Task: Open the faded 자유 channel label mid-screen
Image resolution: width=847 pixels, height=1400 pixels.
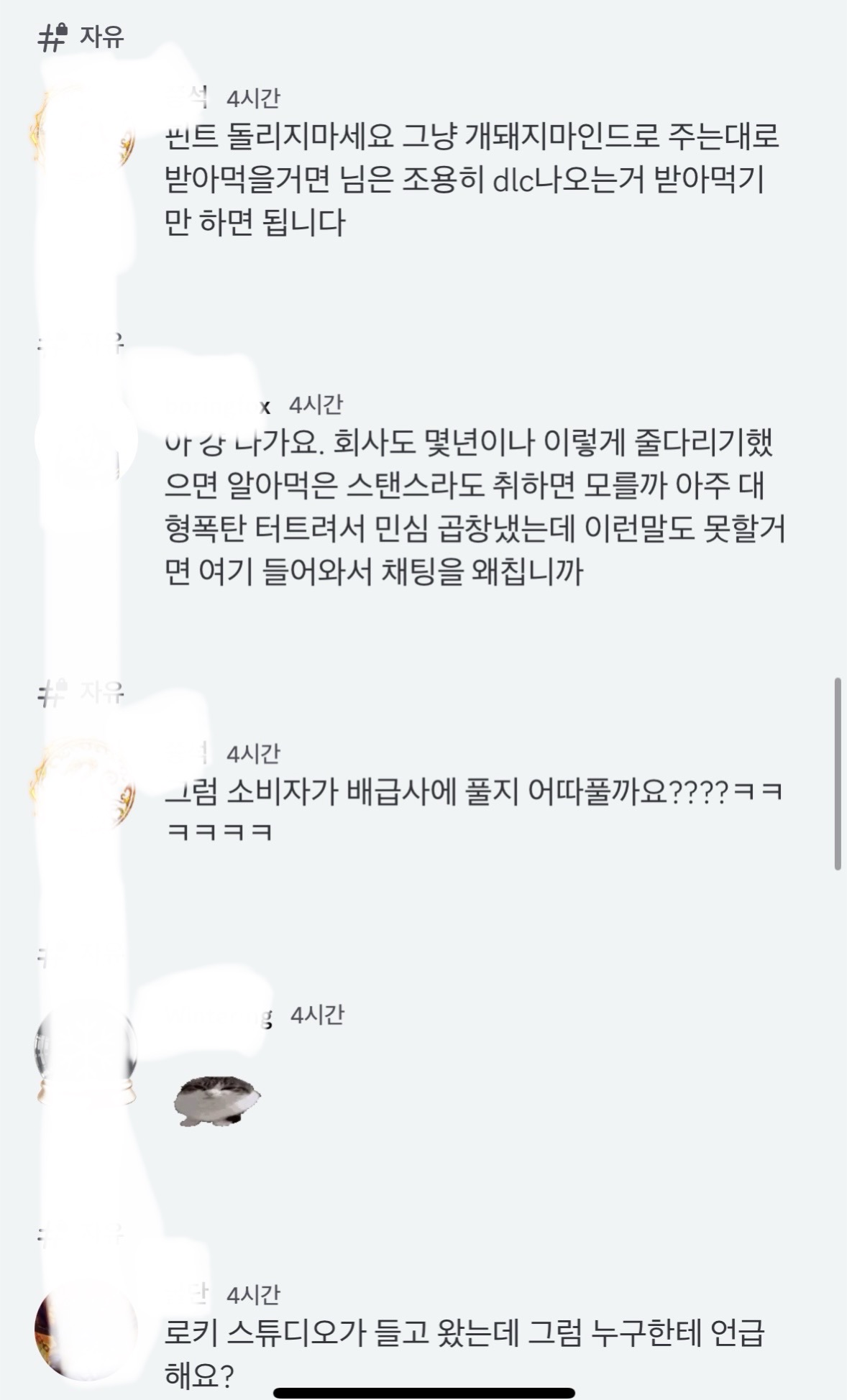Action: pos(101,693)
